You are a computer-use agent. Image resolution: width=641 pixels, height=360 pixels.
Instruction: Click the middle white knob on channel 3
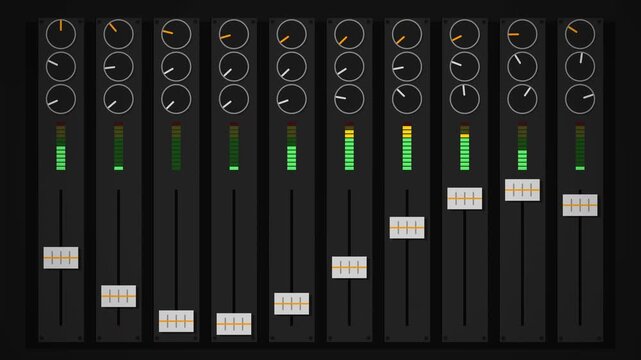[176, 67]
